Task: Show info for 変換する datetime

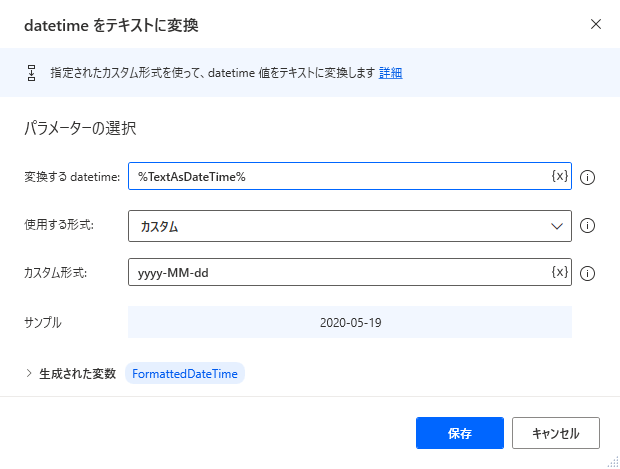Action: 588,177
